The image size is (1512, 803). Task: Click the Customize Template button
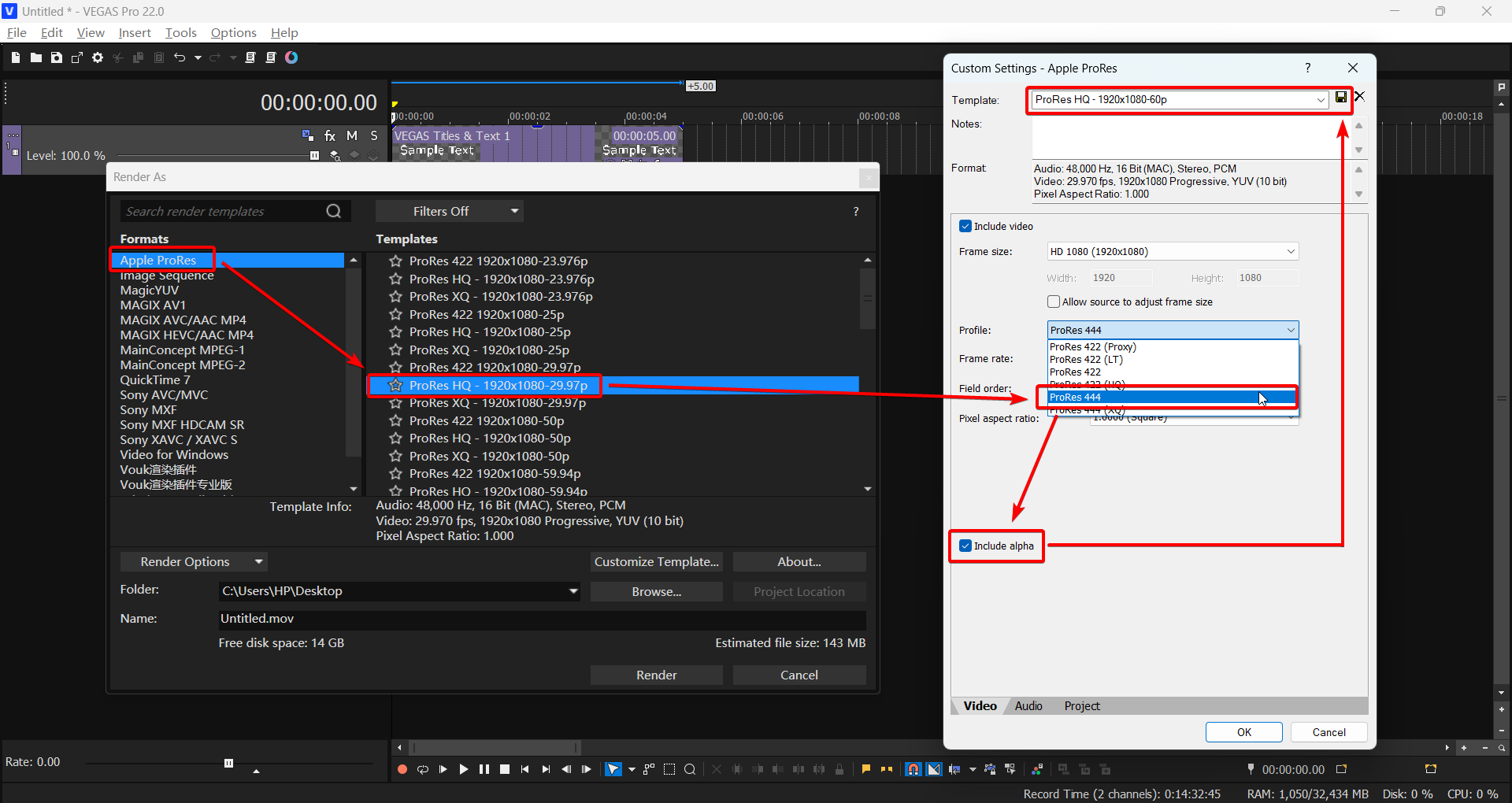[657, 561]
